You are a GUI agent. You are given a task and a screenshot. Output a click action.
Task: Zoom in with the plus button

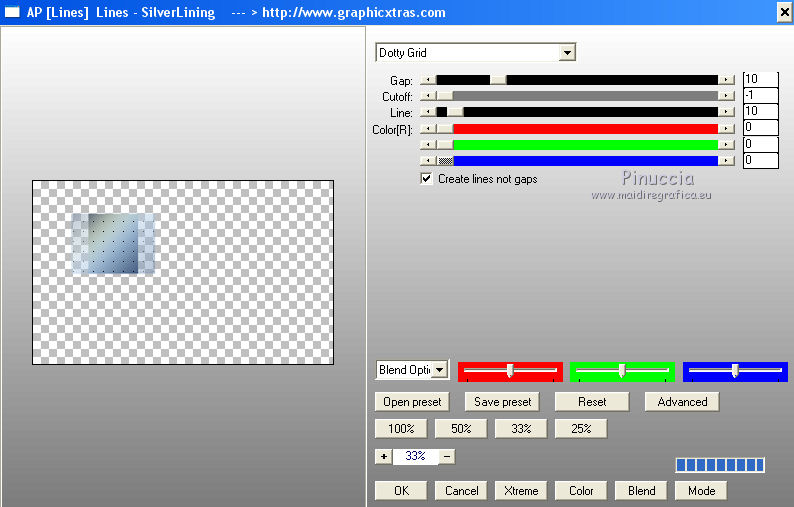(x=384, y=456)
